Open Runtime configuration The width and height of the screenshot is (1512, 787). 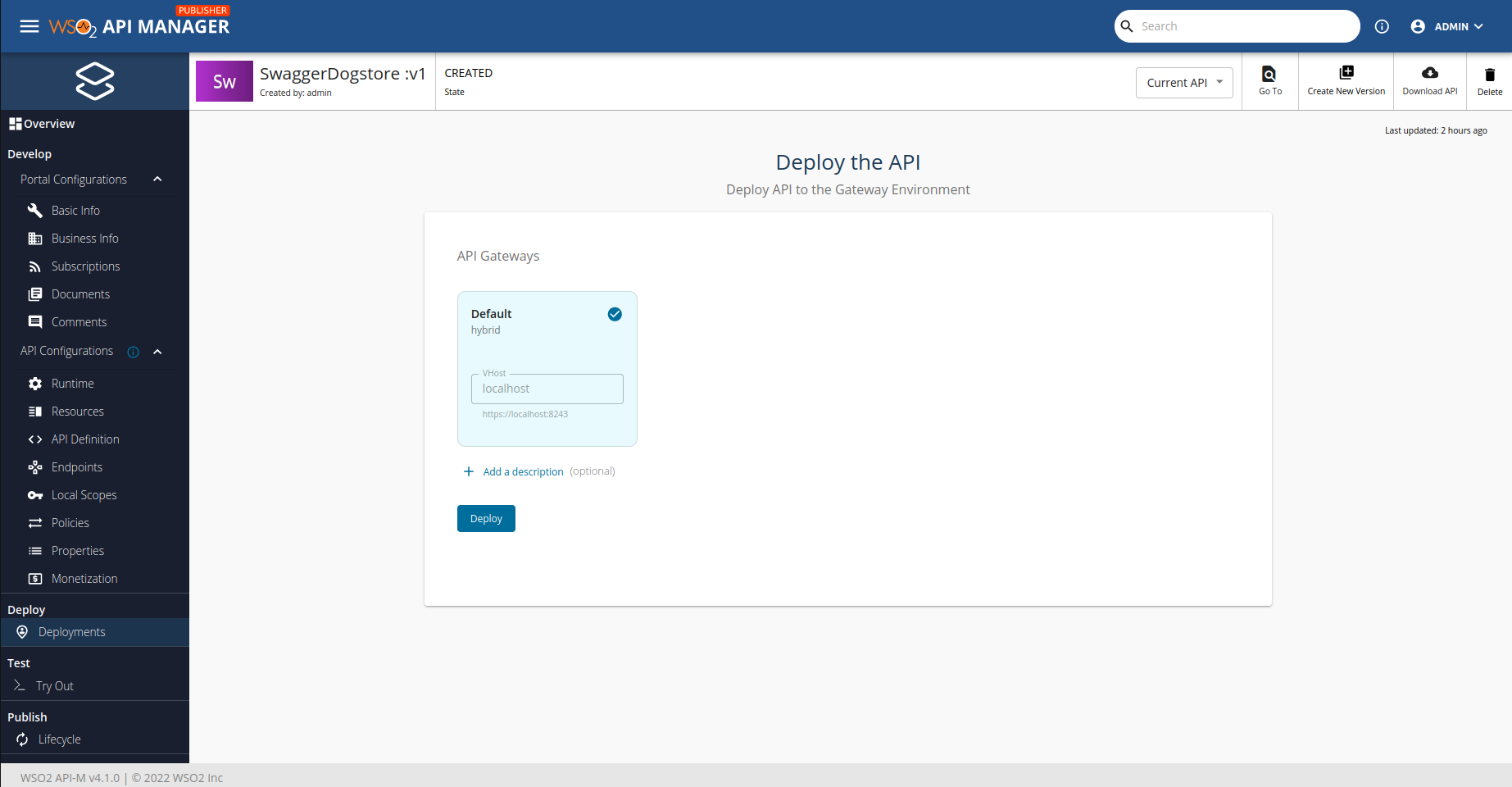(72, 384)
